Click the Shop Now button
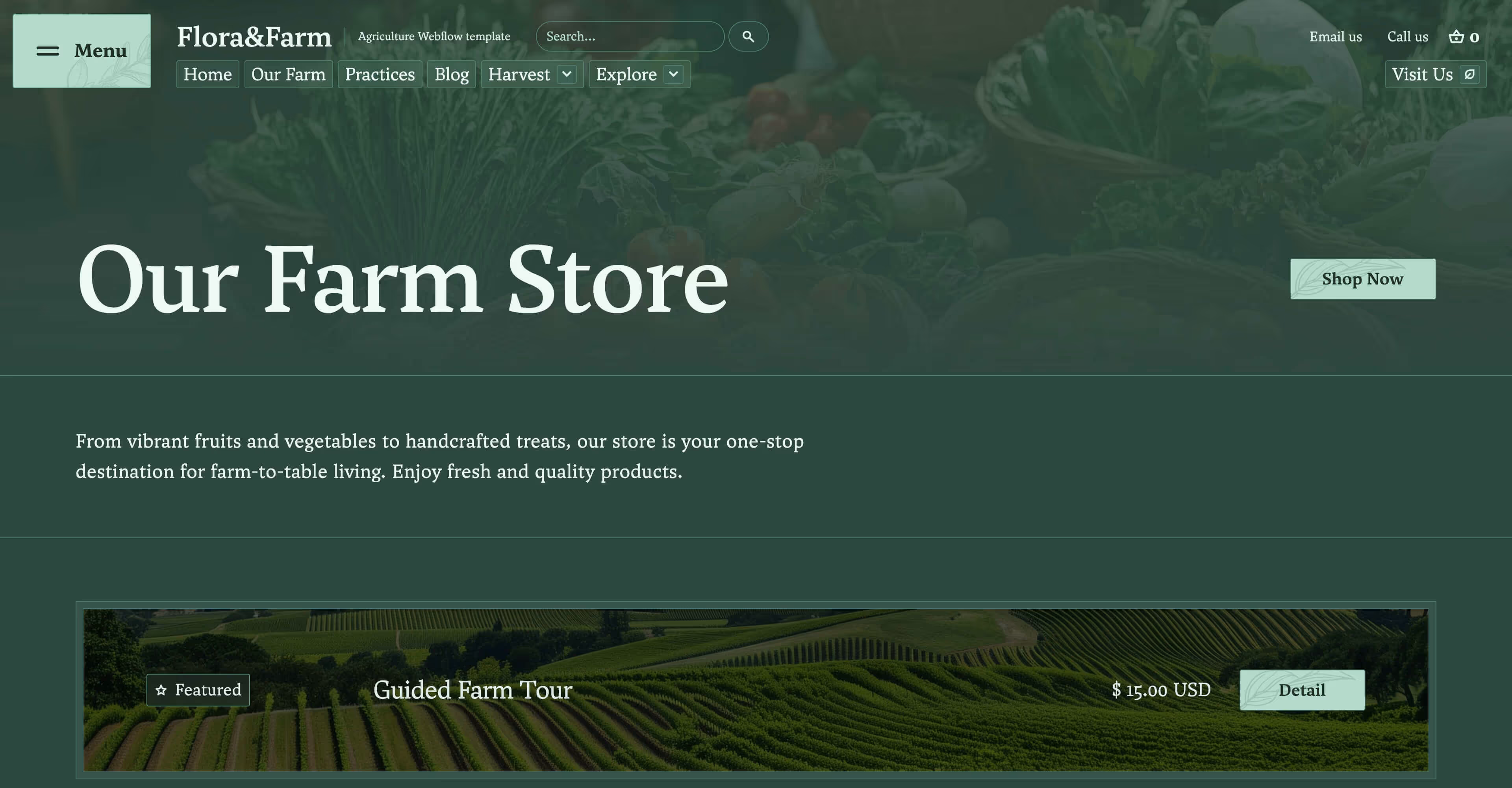 point(1363,279)
